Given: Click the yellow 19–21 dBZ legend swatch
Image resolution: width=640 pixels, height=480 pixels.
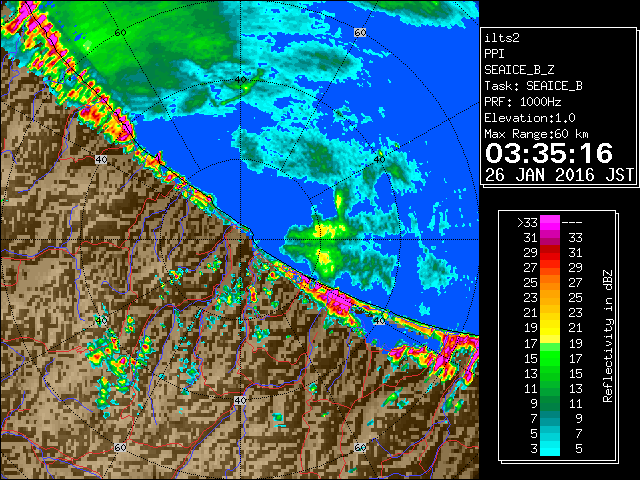Looking at the screenshot, I should pyautogui.click(x=550, y=328).
